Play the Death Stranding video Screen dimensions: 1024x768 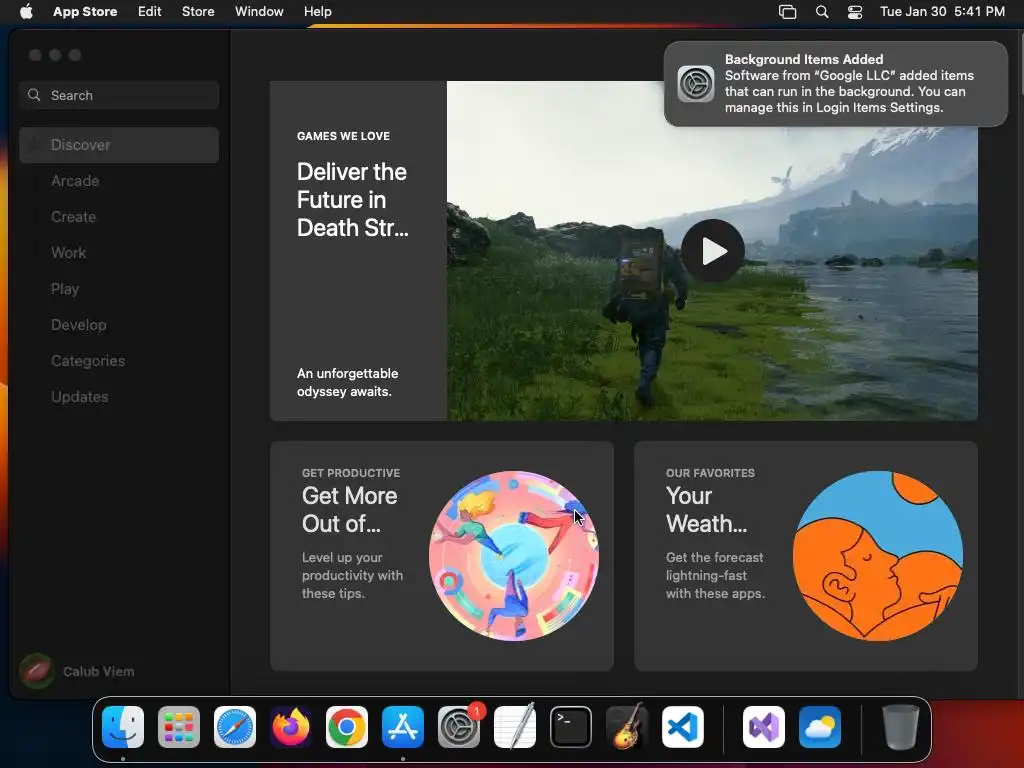(x=712, y=251)
